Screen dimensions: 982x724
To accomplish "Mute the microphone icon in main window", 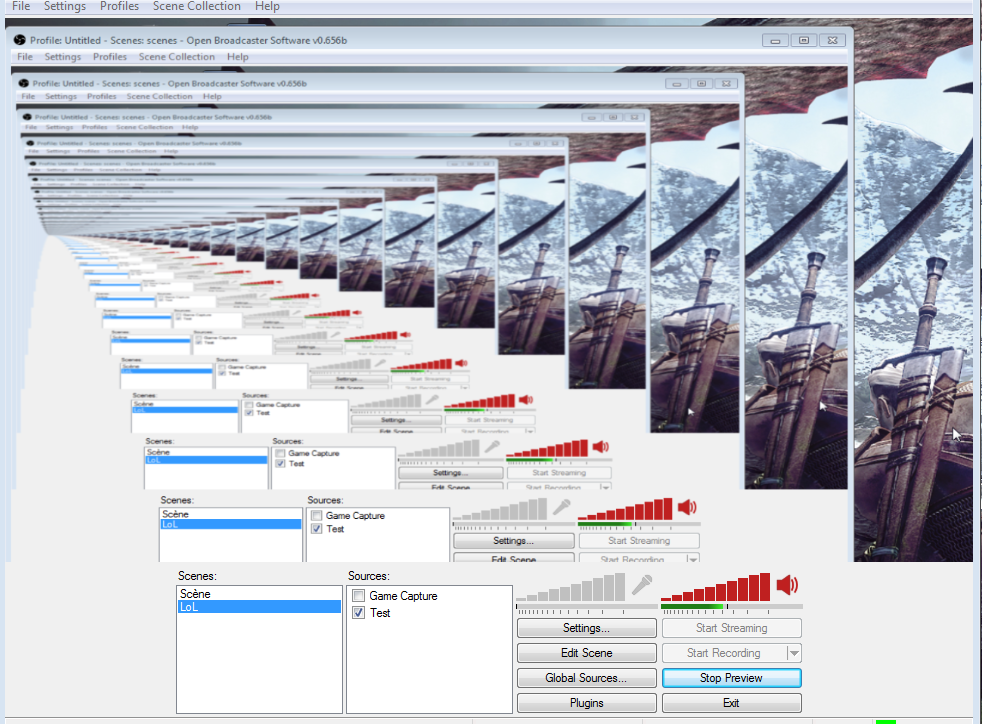I will [642, 585].
